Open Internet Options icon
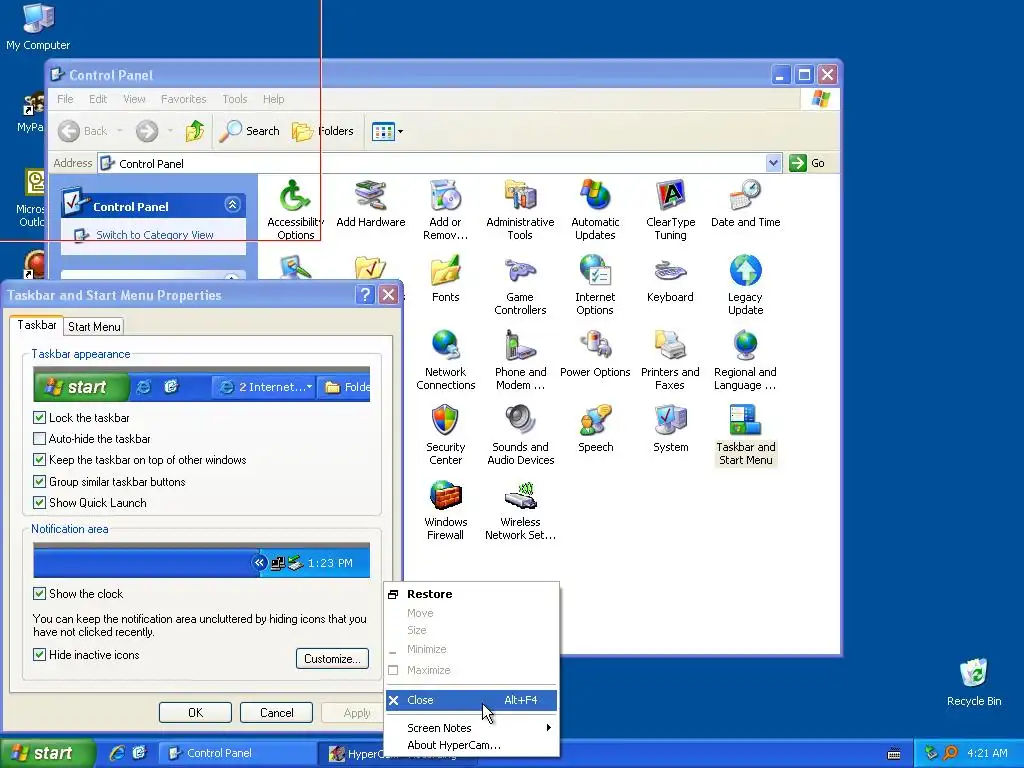Viewport: 1024px width, 768px height. pos(595,285)
